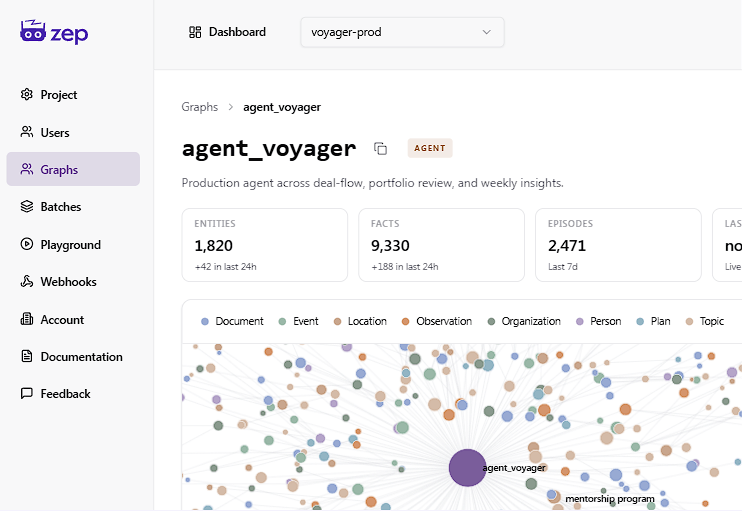Go back to Graphs breadcrumb
This screenshot has width=742, height=511.
pos(200,107)
